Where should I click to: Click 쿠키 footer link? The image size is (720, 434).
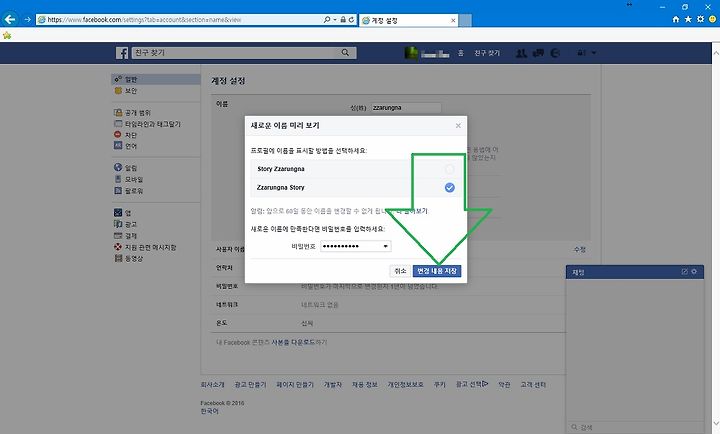439,384
